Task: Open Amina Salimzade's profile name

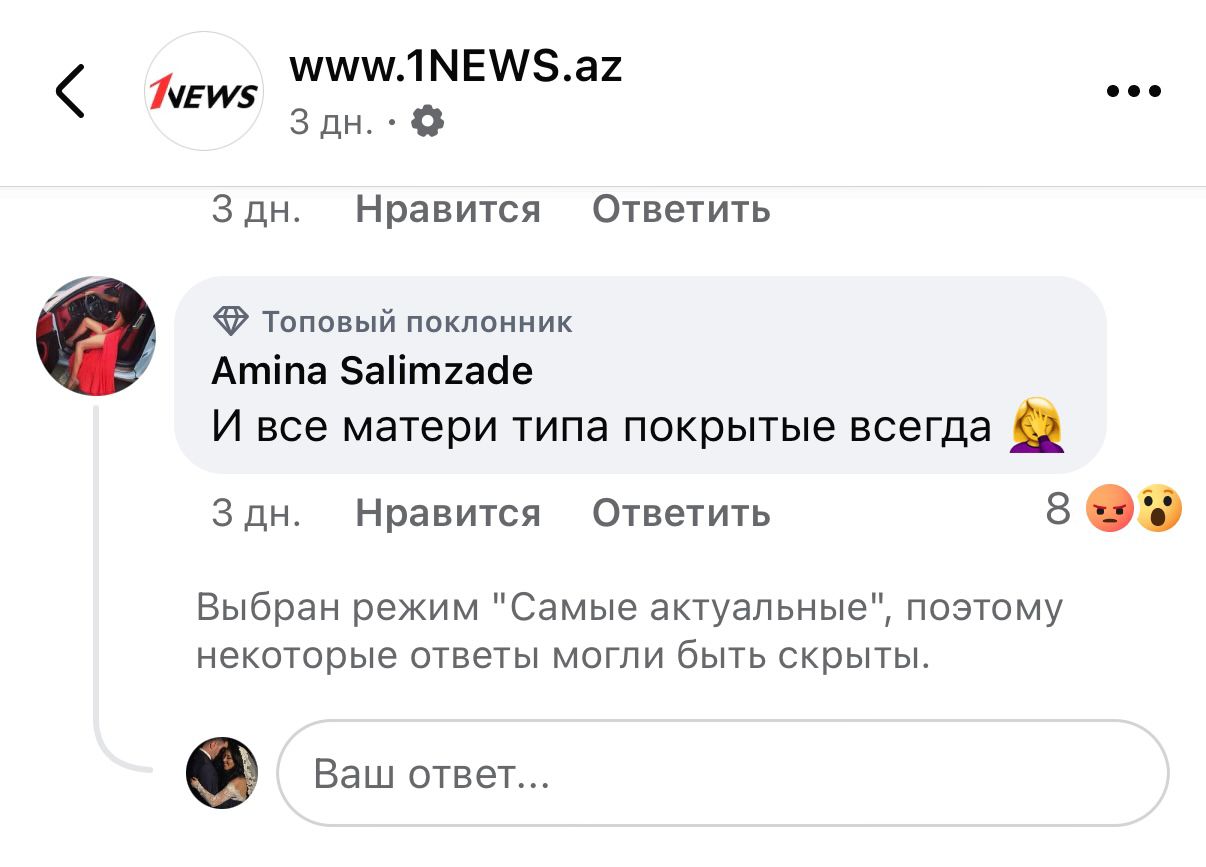Action: coord(372,371)
